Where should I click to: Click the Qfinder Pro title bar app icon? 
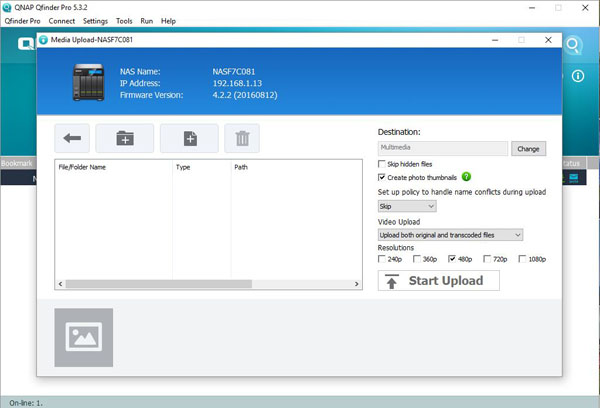pos(7,7)
